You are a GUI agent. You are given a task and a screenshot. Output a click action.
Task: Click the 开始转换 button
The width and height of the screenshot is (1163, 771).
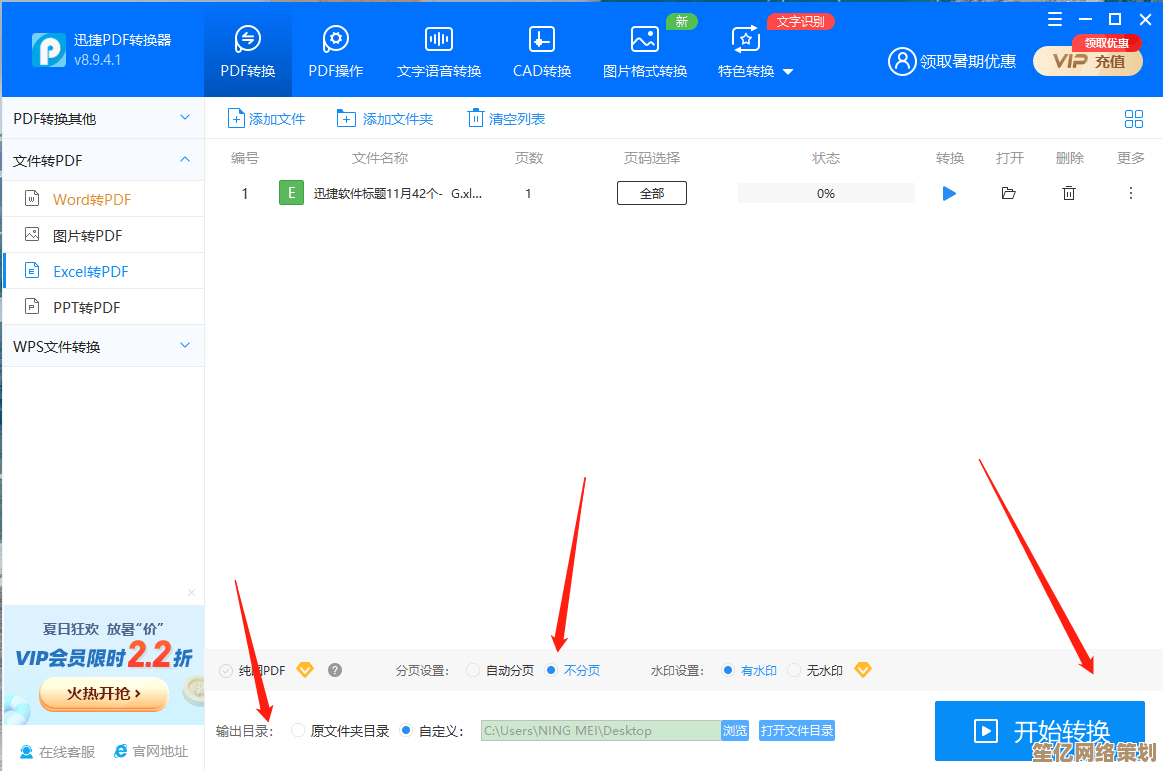pos(1039,730)
